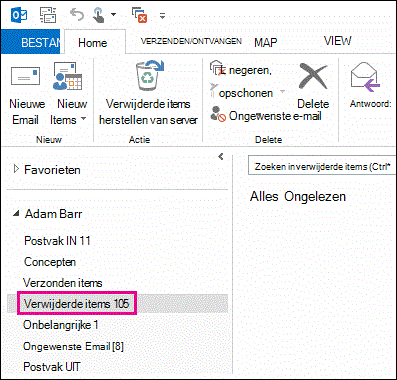Click the Undo arrow icon

click(x=77, y=15)
